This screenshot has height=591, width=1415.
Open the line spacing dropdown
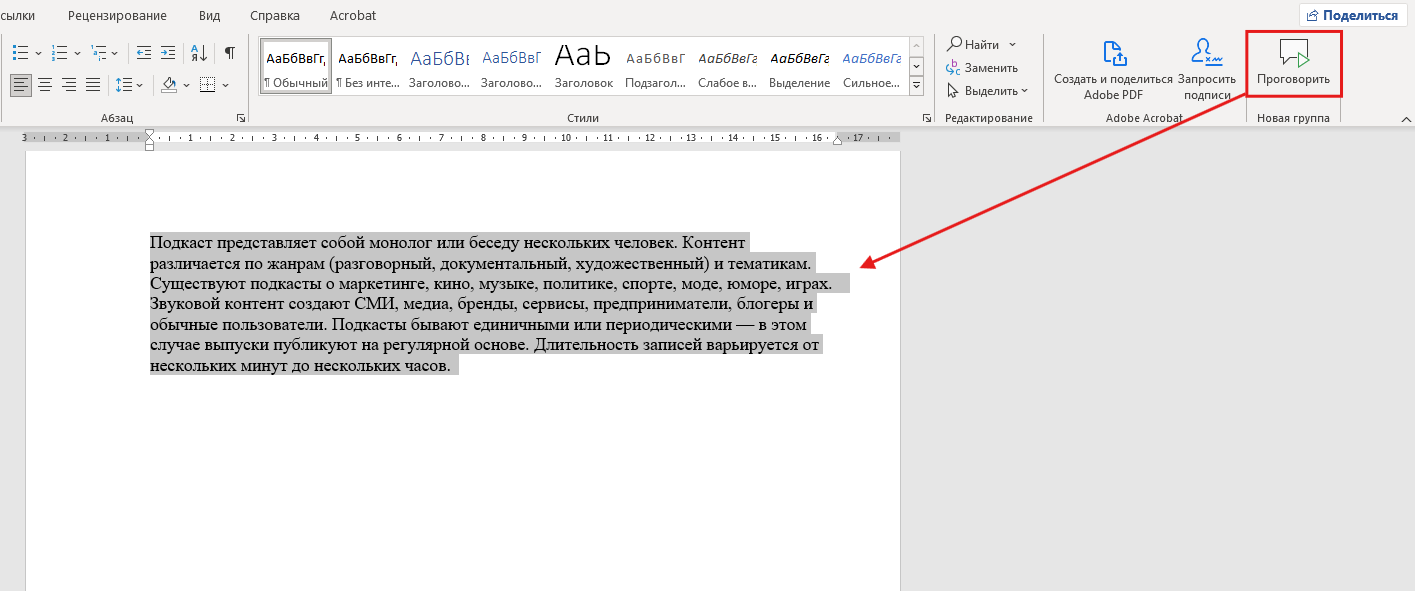(130, 85)
